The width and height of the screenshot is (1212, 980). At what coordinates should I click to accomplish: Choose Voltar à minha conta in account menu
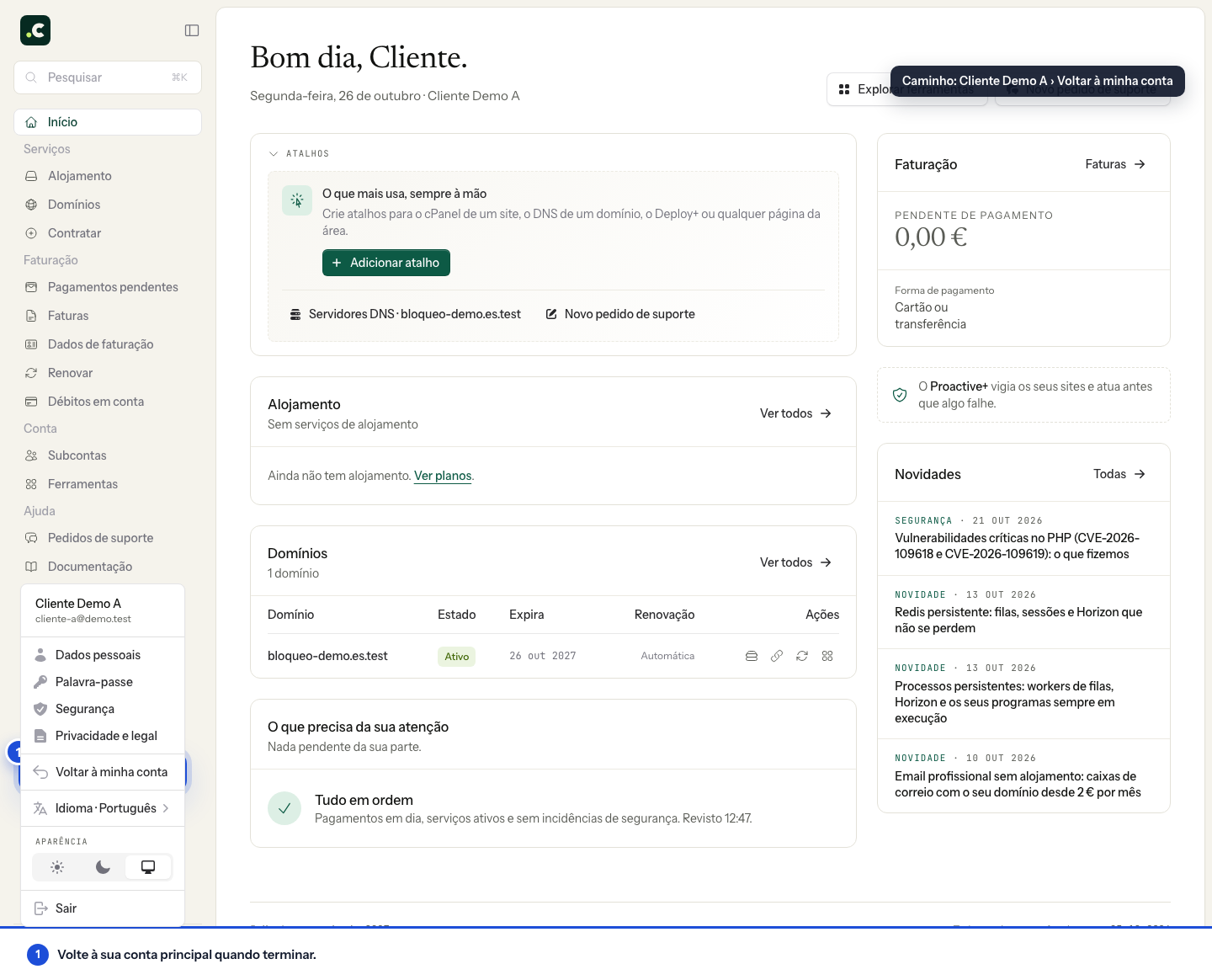tap(103, 772)
